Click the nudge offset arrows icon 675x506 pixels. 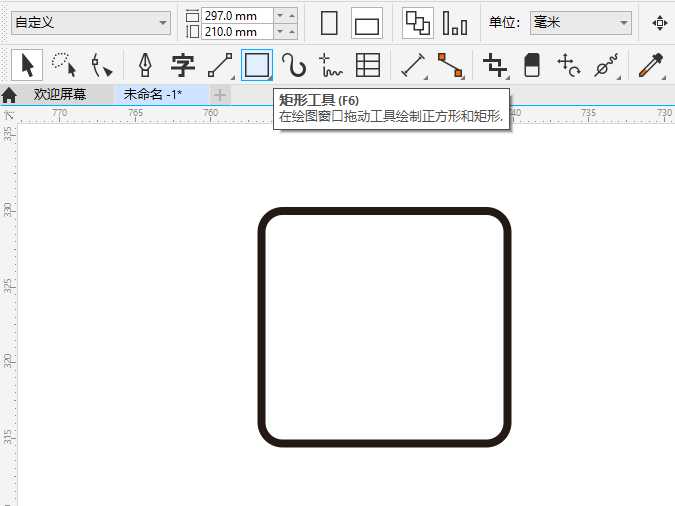coord(660,23)
